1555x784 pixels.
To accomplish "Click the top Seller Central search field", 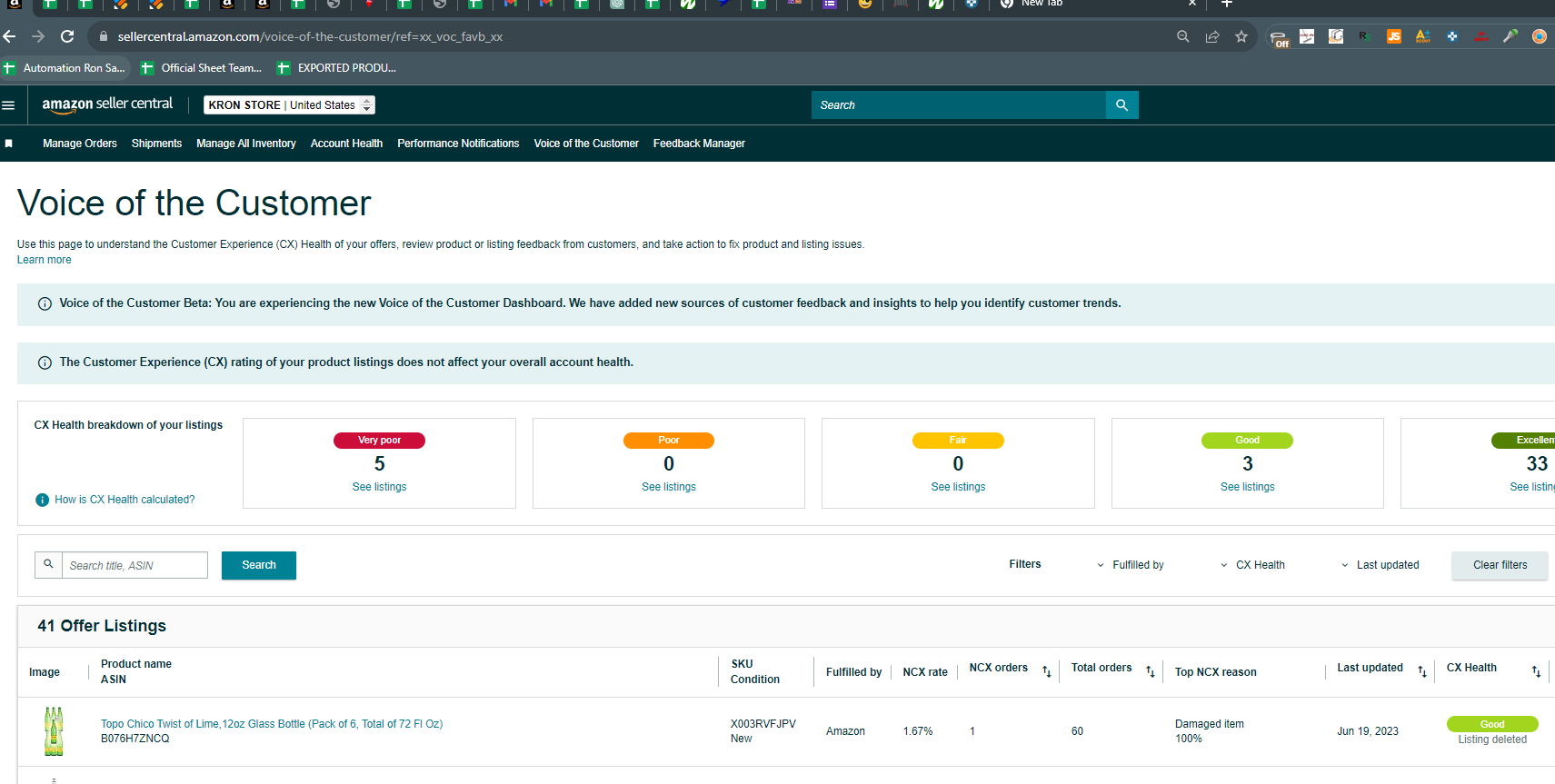I will tap(959, 105).
